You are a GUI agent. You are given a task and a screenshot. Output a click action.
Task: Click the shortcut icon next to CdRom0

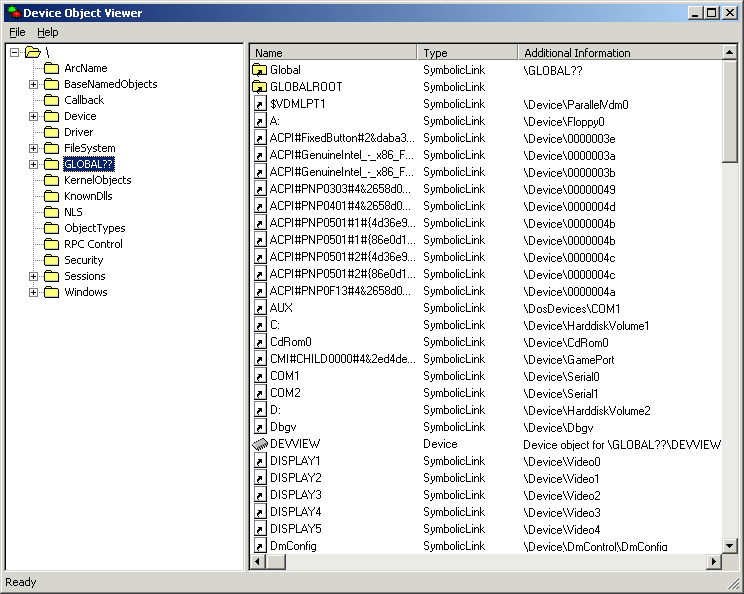[260, 342]
